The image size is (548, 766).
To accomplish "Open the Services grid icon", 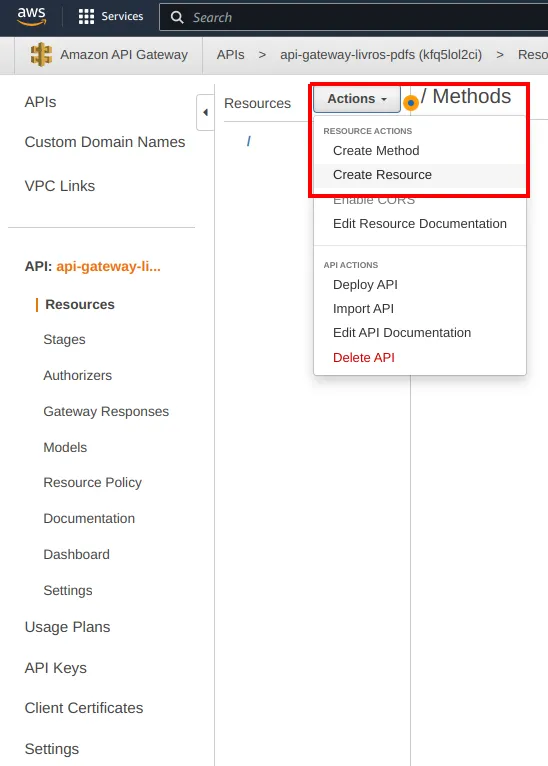I will point(86,17).
